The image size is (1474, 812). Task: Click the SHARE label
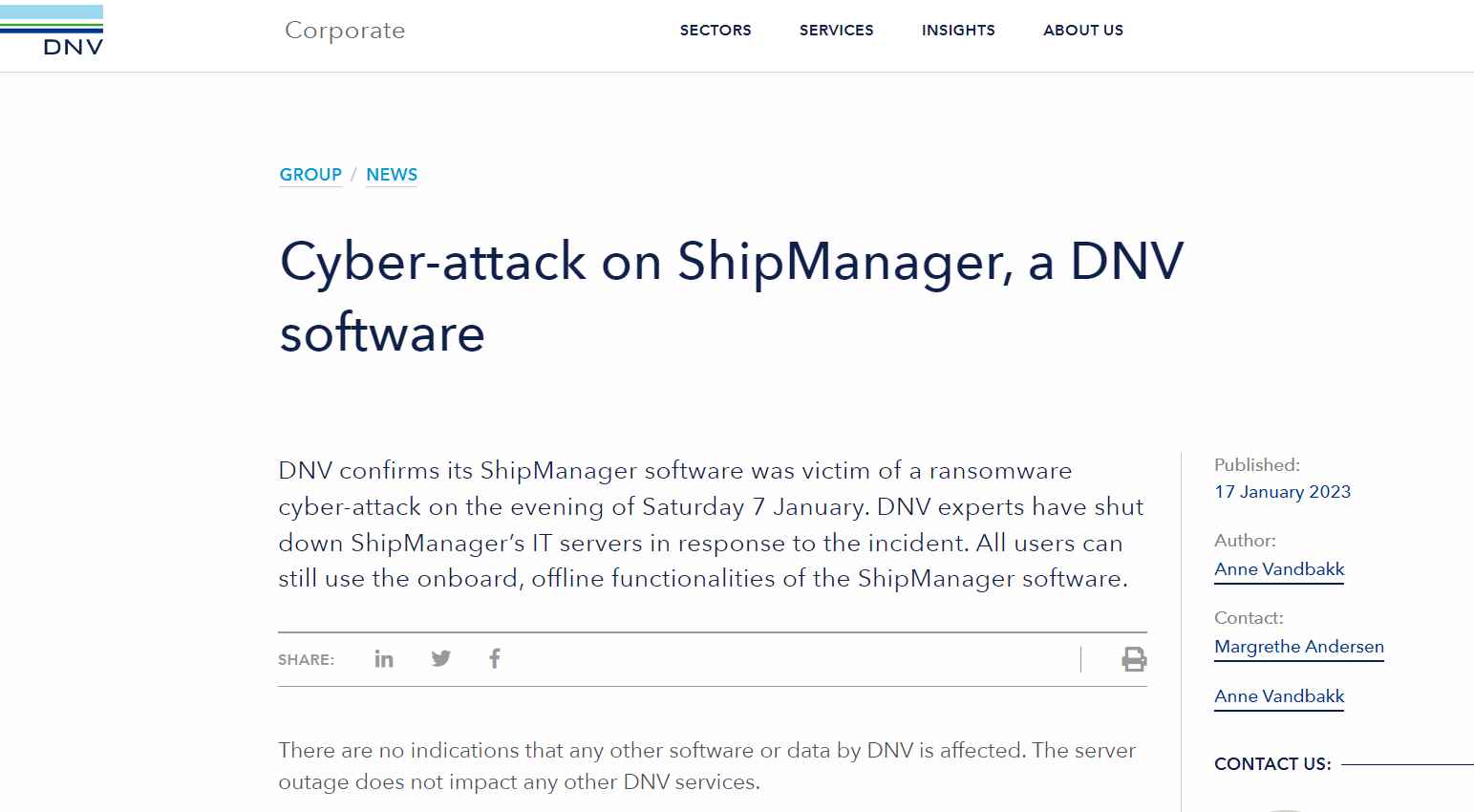point(306,660)
